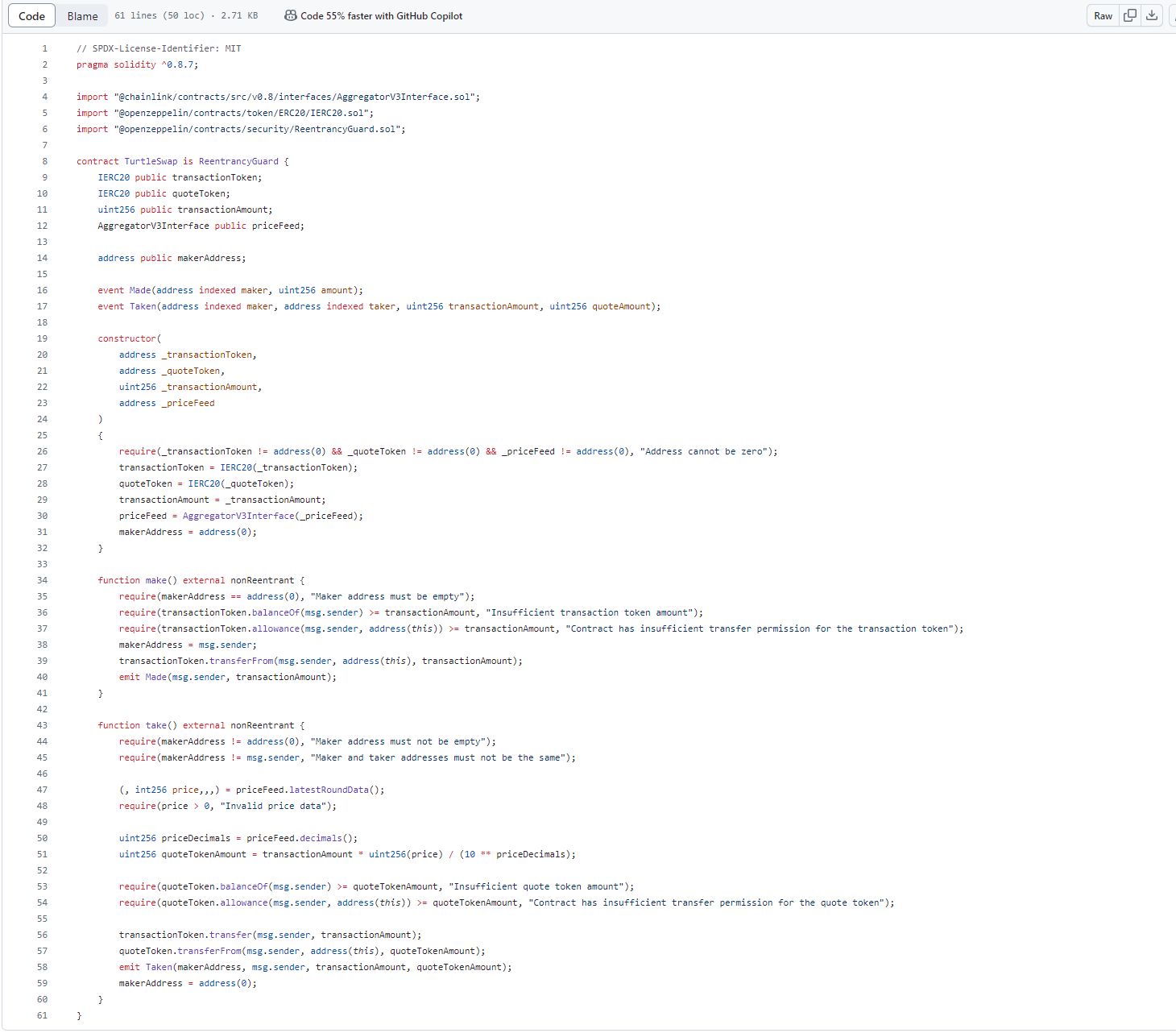The image size is (1176, 1033).
Task: Switch to the Blame view tab
Action: pos(82,16)
